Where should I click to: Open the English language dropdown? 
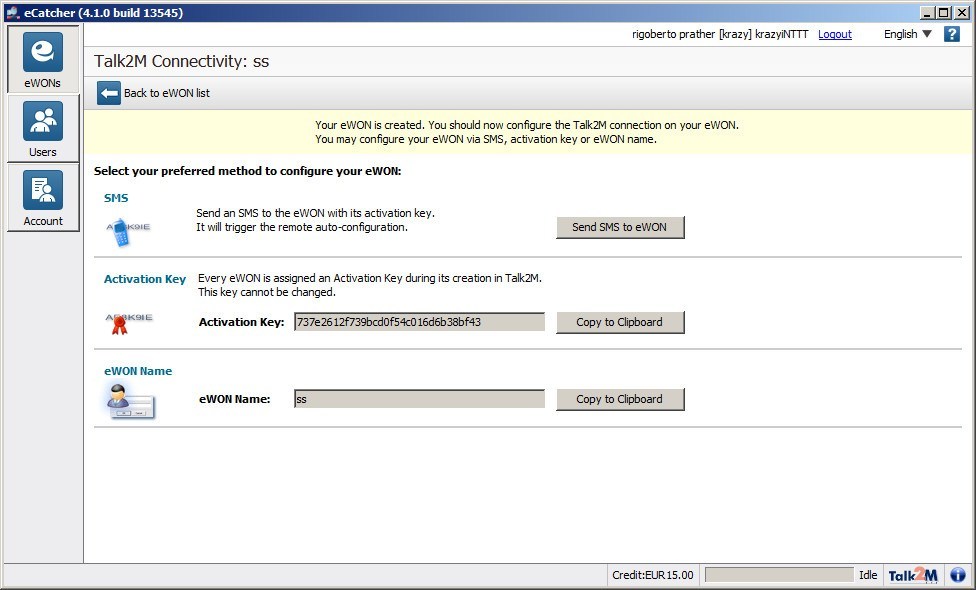908,34
